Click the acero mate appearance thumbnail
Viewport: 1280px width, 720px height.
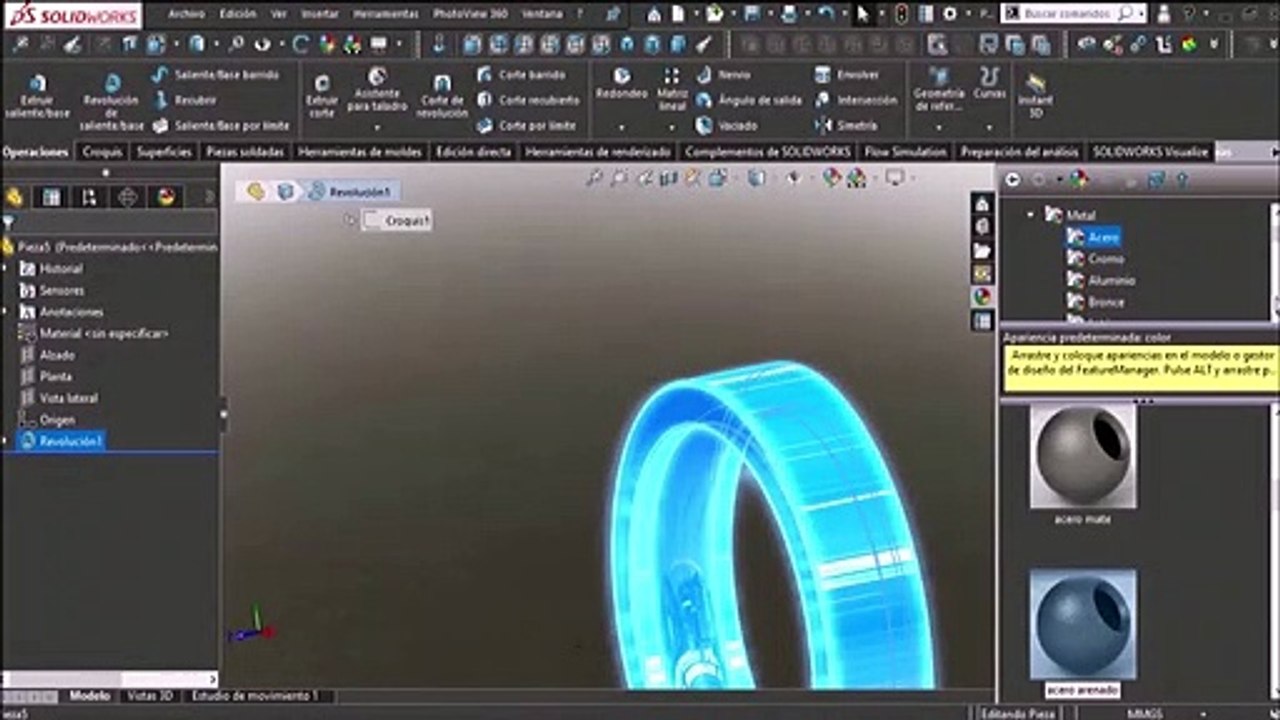pyautogui.click(x=1083, y=456)
